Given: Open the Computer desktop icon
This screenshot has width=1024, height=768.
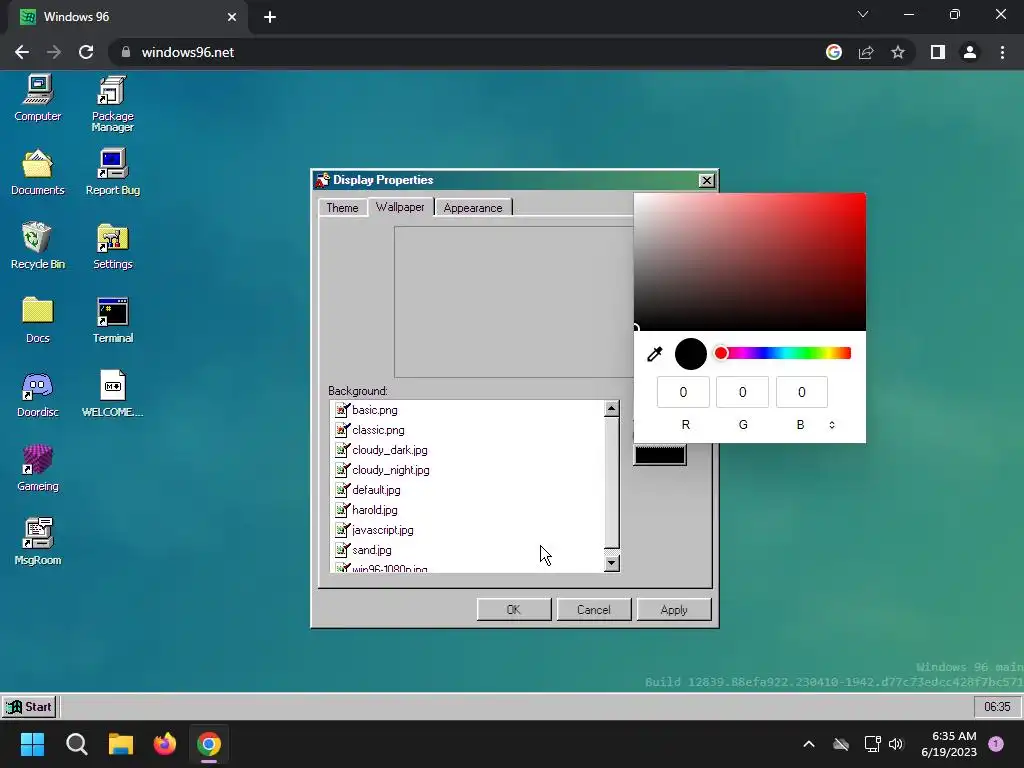Looking at the screenshot, I should tap(38, 98).
